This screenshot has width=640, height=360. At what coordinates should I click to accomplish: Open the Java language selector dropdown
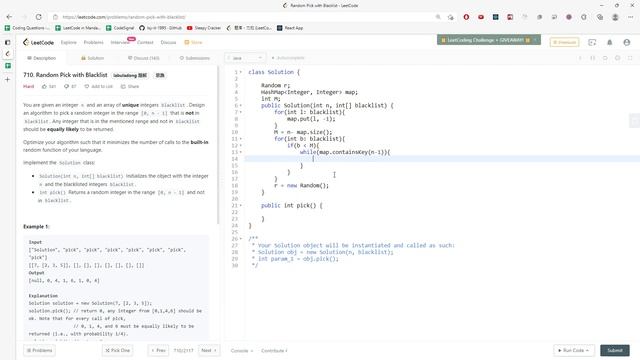pos(245,58)
